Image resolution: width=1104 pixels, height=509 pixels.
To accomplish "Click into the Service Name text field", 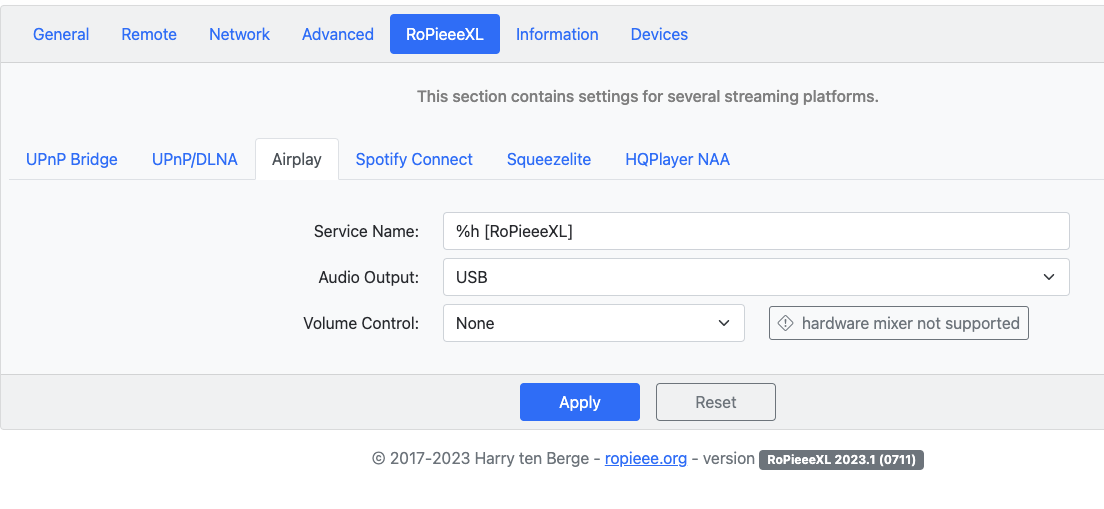I will pos(756,231).
